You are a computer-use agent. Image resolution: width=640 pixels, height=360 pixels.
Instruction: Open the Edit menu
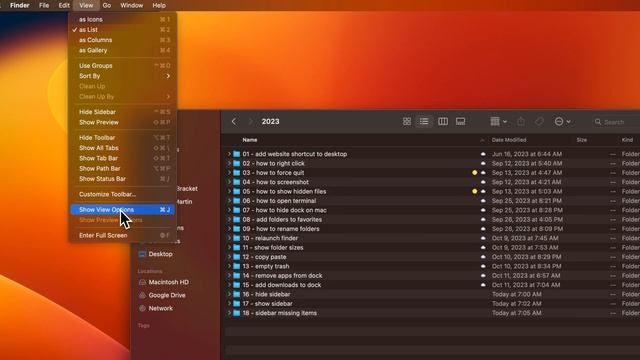pos(64,5)
